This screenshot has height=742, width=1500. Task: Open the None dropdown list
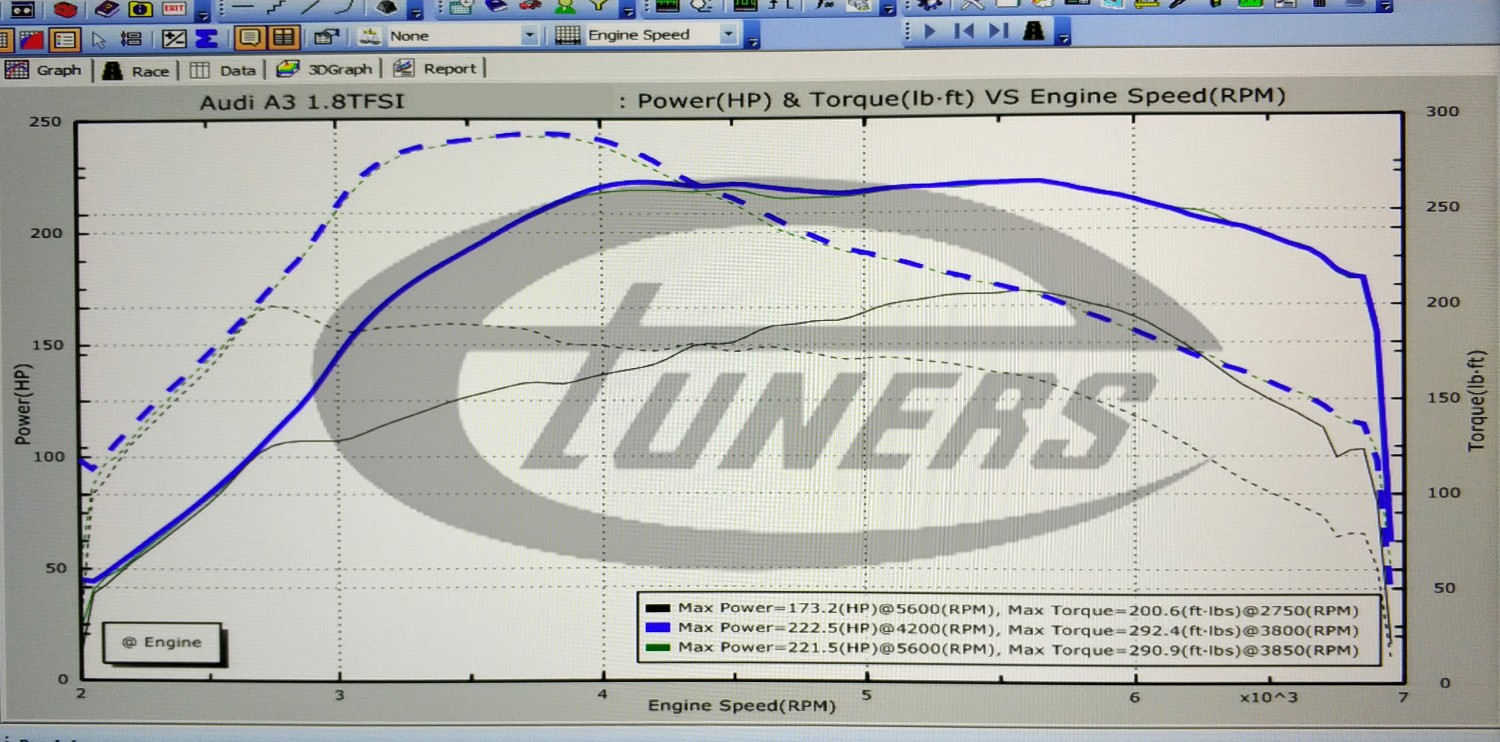tap(529, 36)
